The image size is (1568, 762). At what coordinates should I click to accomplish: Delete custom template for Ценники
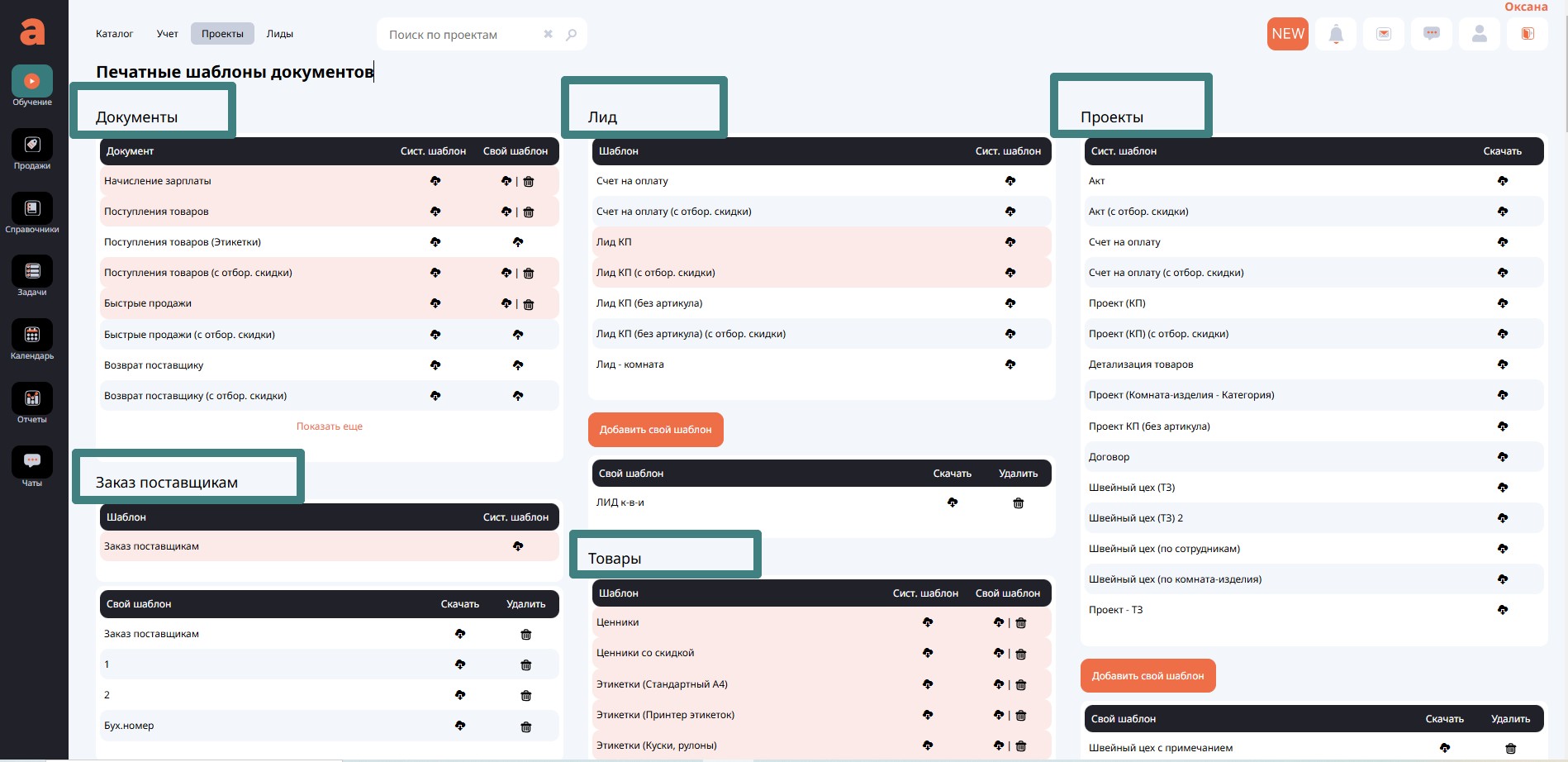pyautogui.click(x=1021, y=623)
